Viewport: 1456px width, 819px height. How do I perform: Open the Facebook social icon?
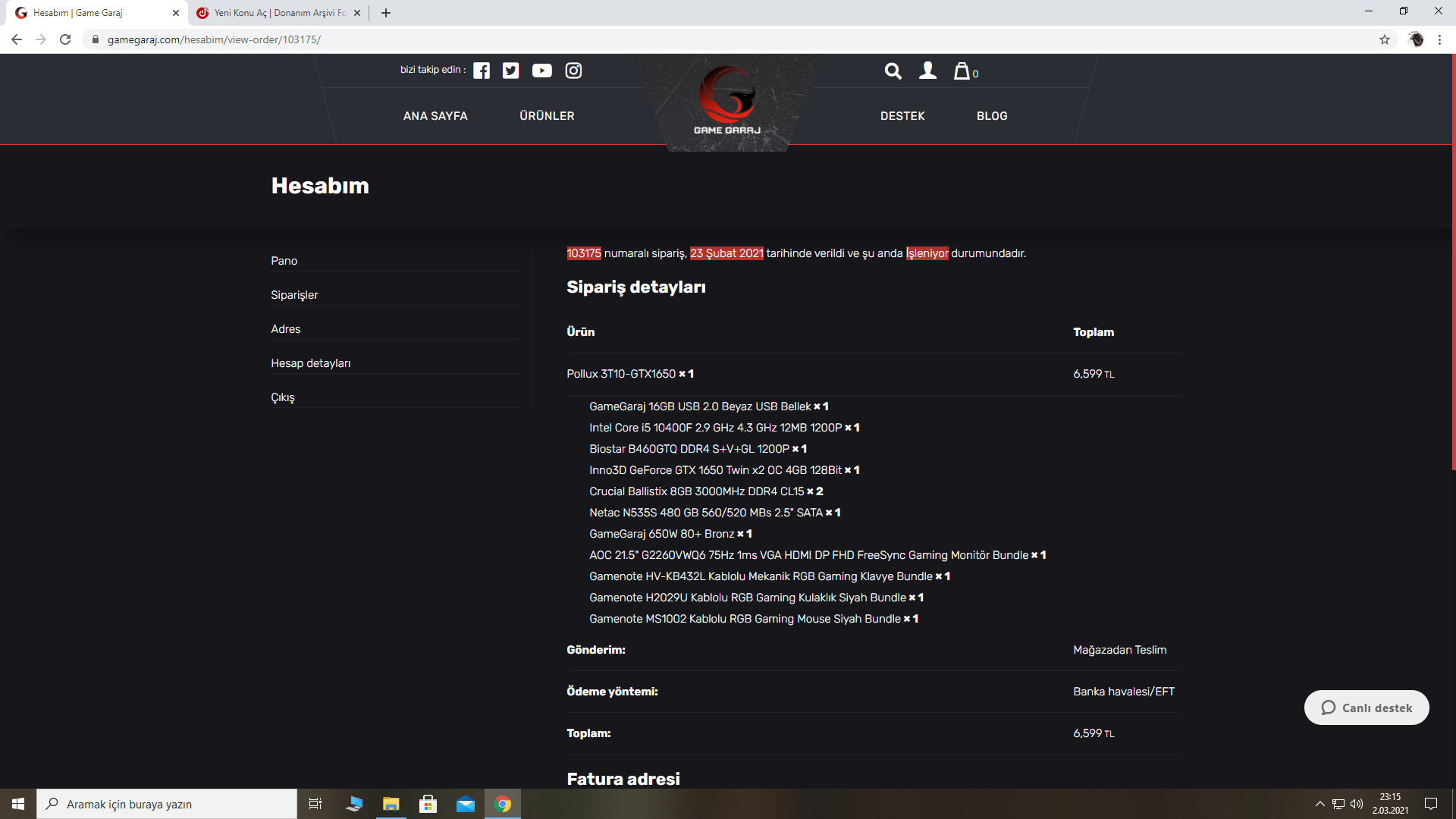482,71
